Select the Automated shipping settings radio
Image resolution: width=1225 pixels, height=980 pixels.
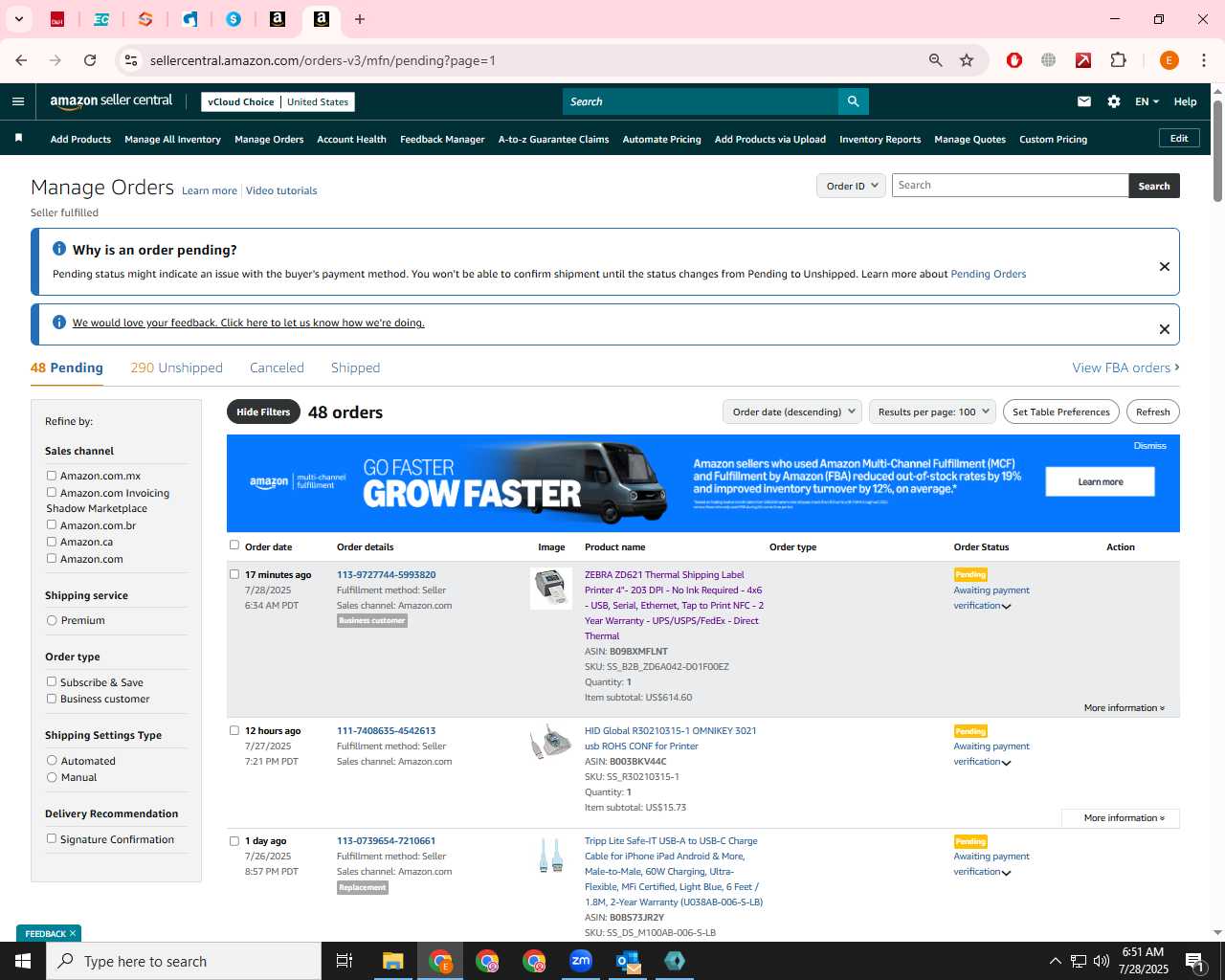(x=52, y=760)
